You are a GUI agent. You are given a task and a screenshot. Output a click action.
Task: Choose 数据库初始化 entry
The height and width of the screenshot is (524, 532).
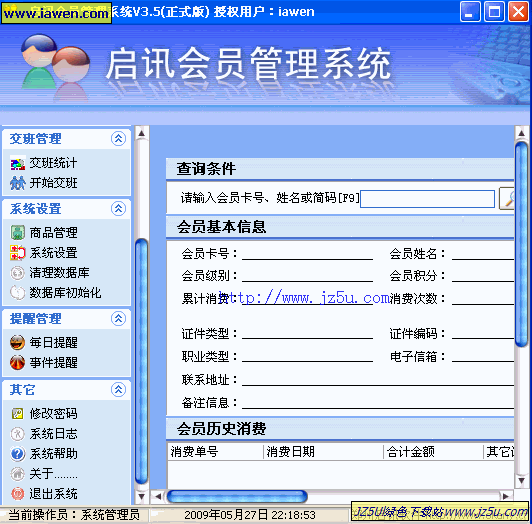coord(65,293)
